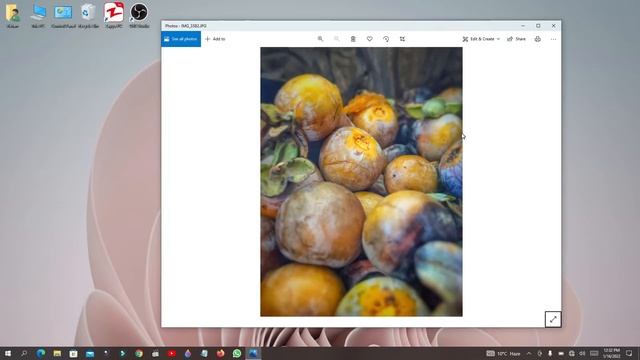The image size is (640, 360).
Task: Open WhatsApp from taskbar
Action: (x=237, y=353)
